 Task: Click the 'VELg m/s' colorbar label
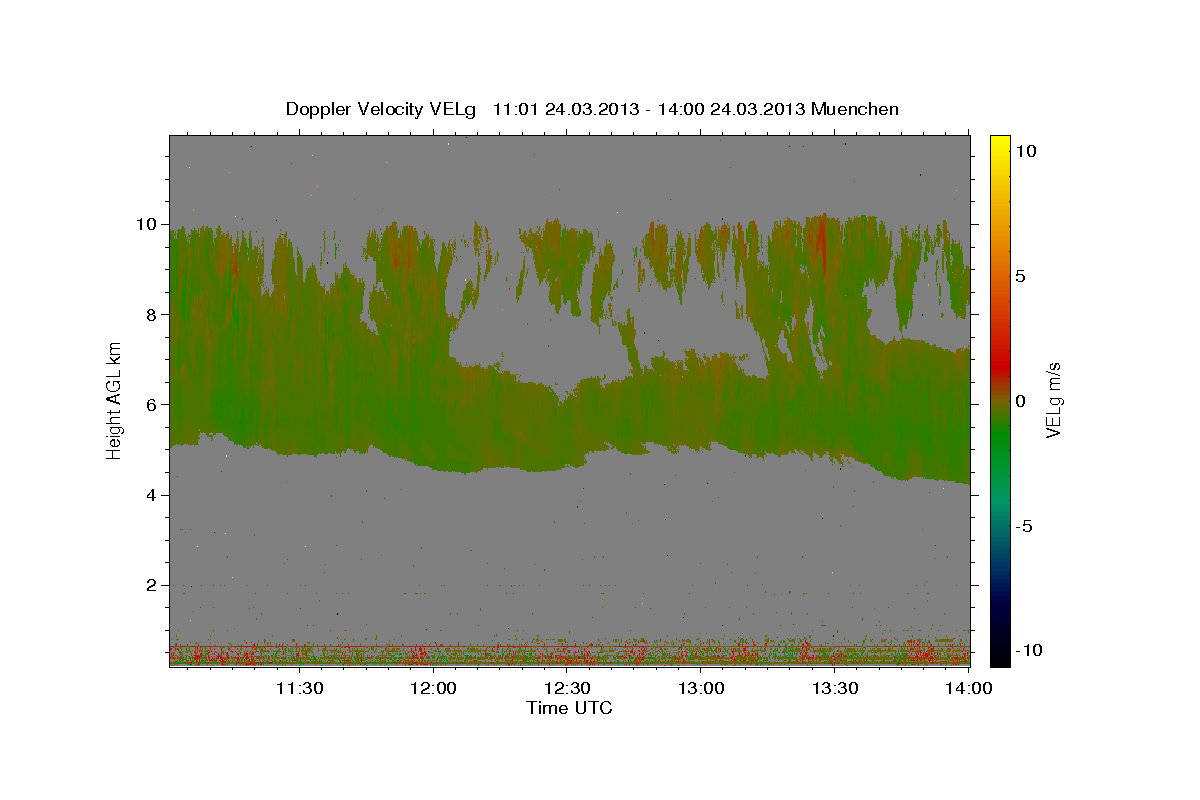coord(1053,400)
